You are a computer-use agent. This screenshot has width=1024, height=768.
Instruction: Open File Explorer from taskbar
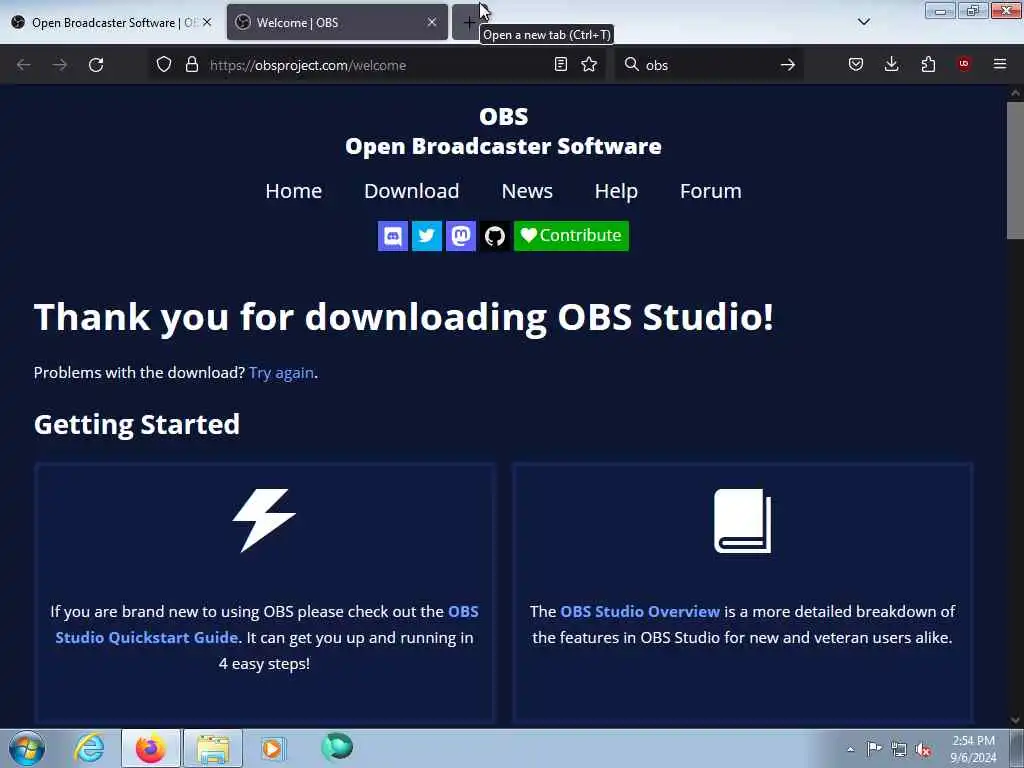point(213,748)
